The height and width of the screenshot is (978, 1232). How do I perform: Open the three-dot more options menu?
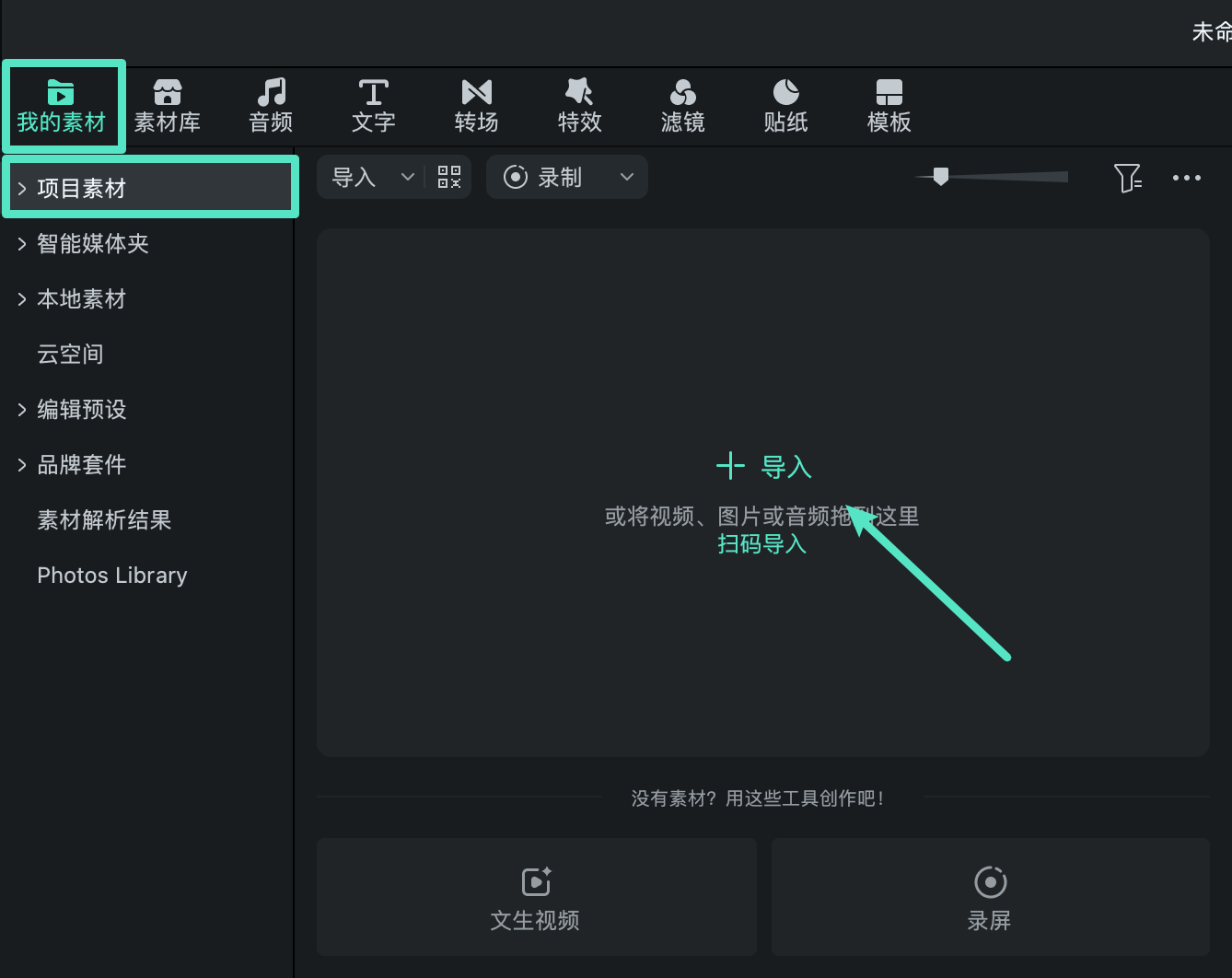1187,178
